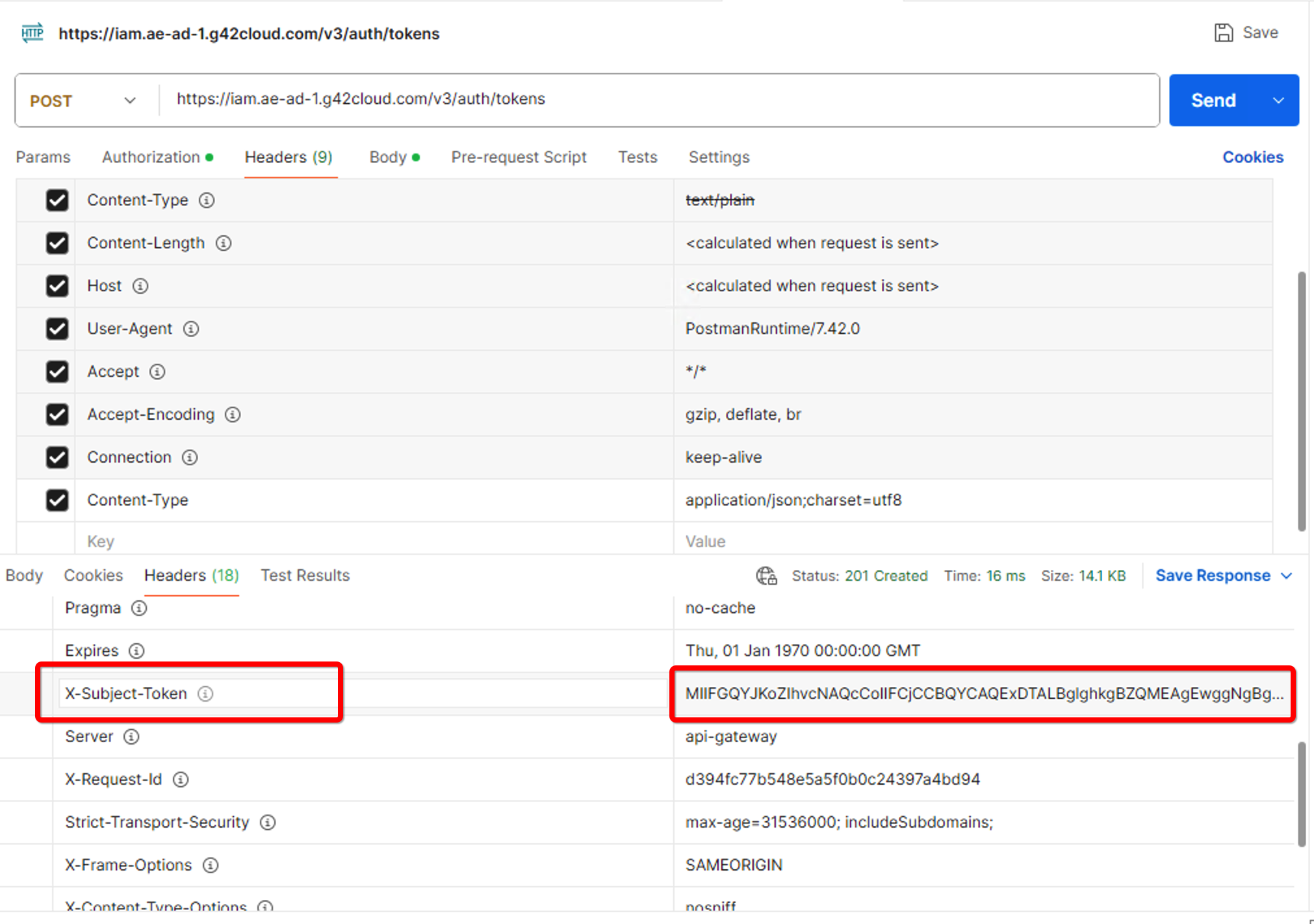The image size is (1314, 924).
Task: Open the info icon next to Content-Length
Action: (224, 243)
